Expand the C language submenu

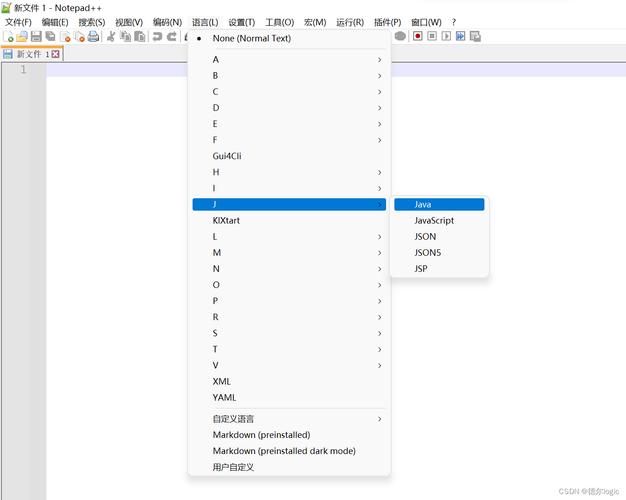(x=289, y=92)
